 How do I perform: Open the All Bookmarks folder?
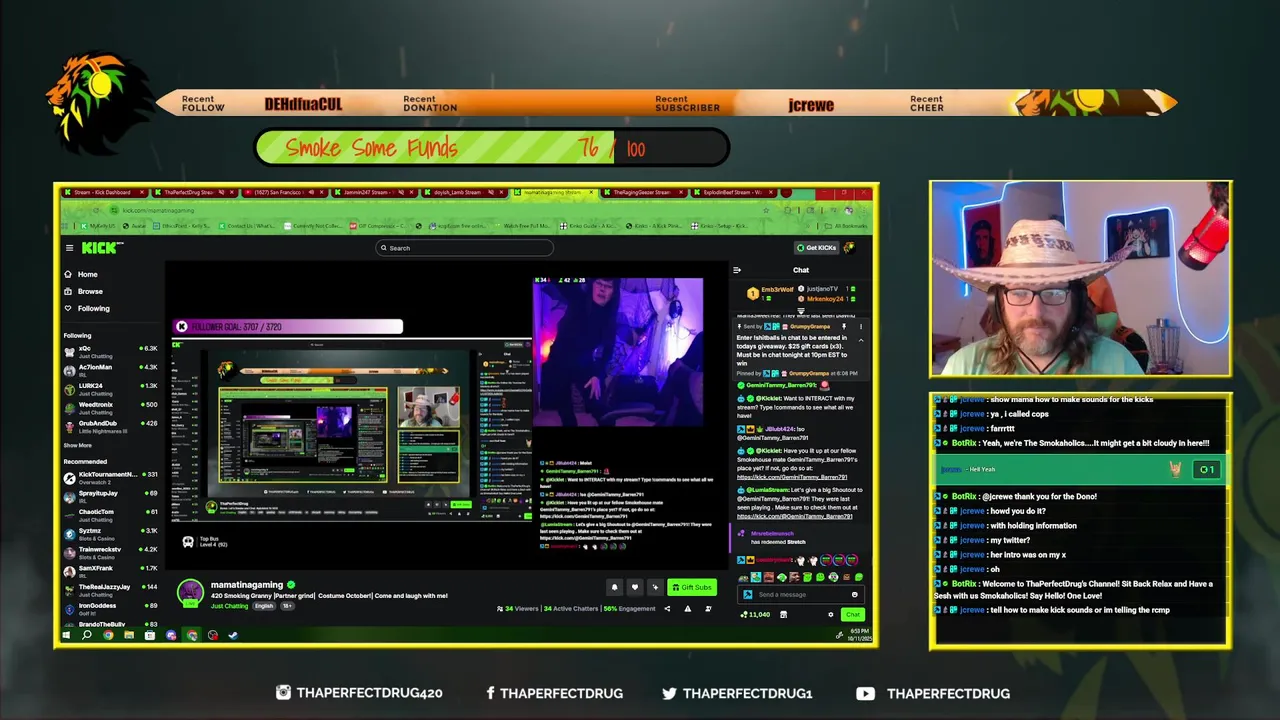pyautogui.click(x=847, y=226)
